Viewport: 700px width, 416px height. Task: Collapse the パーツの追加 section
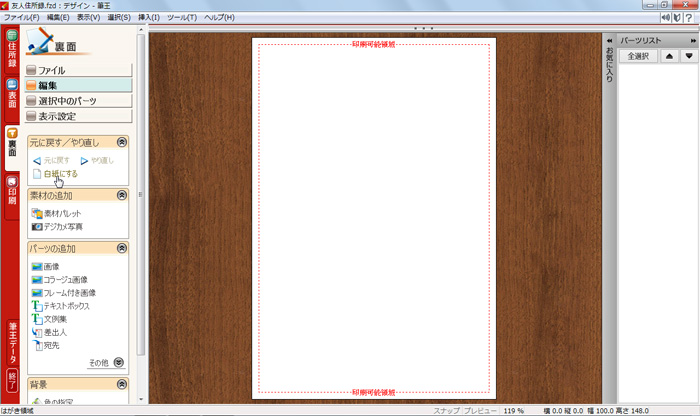click(121, 248)
